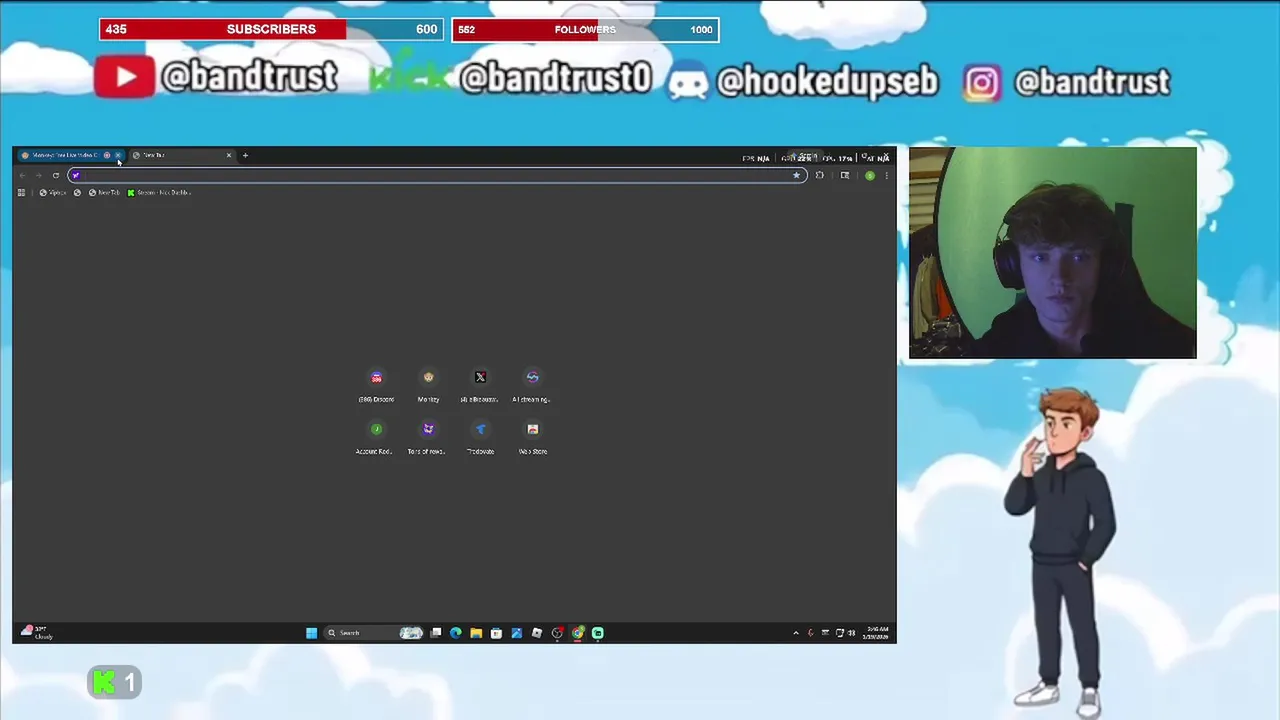Open the Chrome icon on the taskbar

tap(578, 632)
